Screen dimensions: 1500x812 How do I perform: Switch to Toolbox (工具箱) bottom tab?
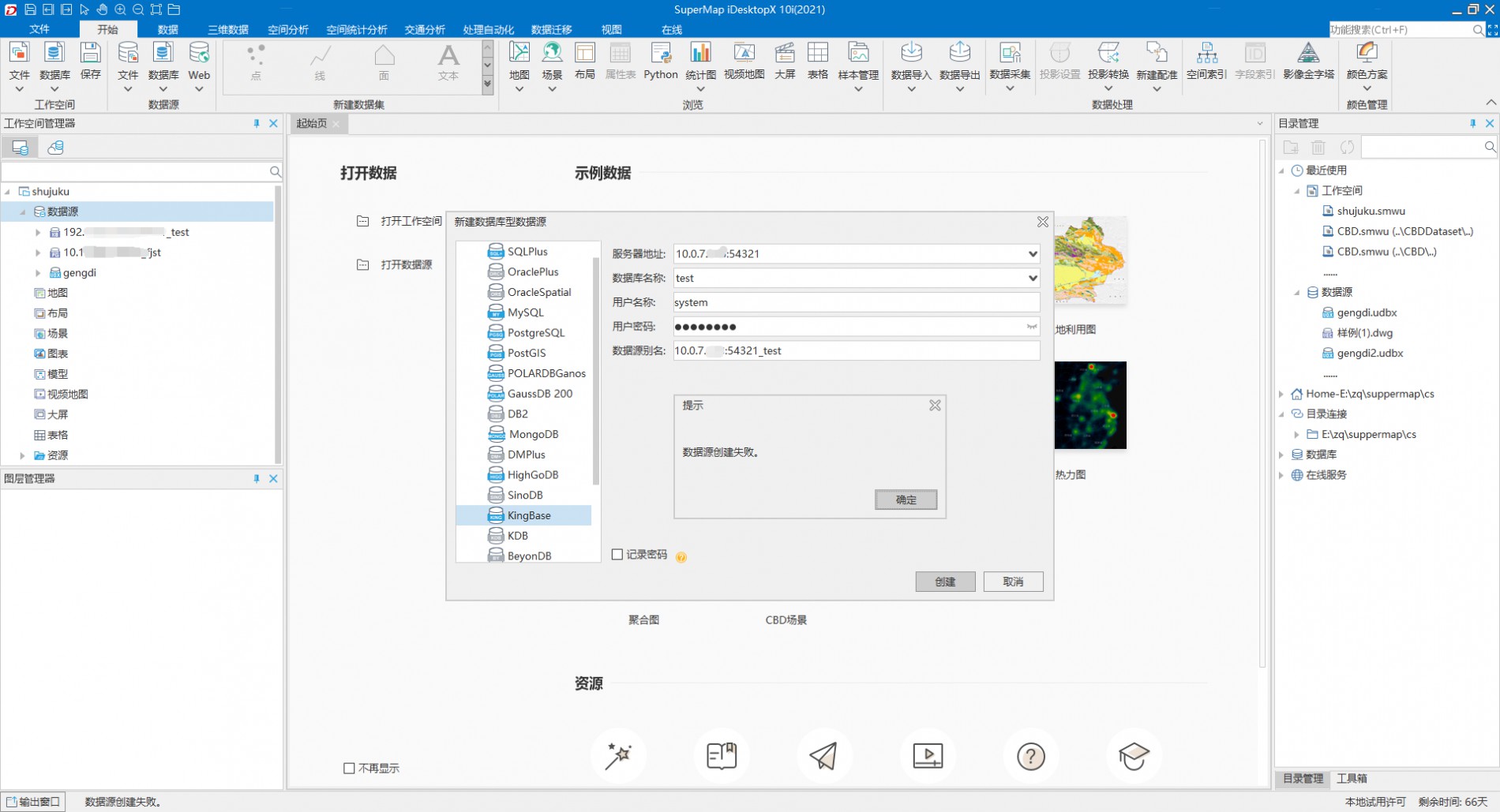pyautogui.click(x=1352, y=778)
